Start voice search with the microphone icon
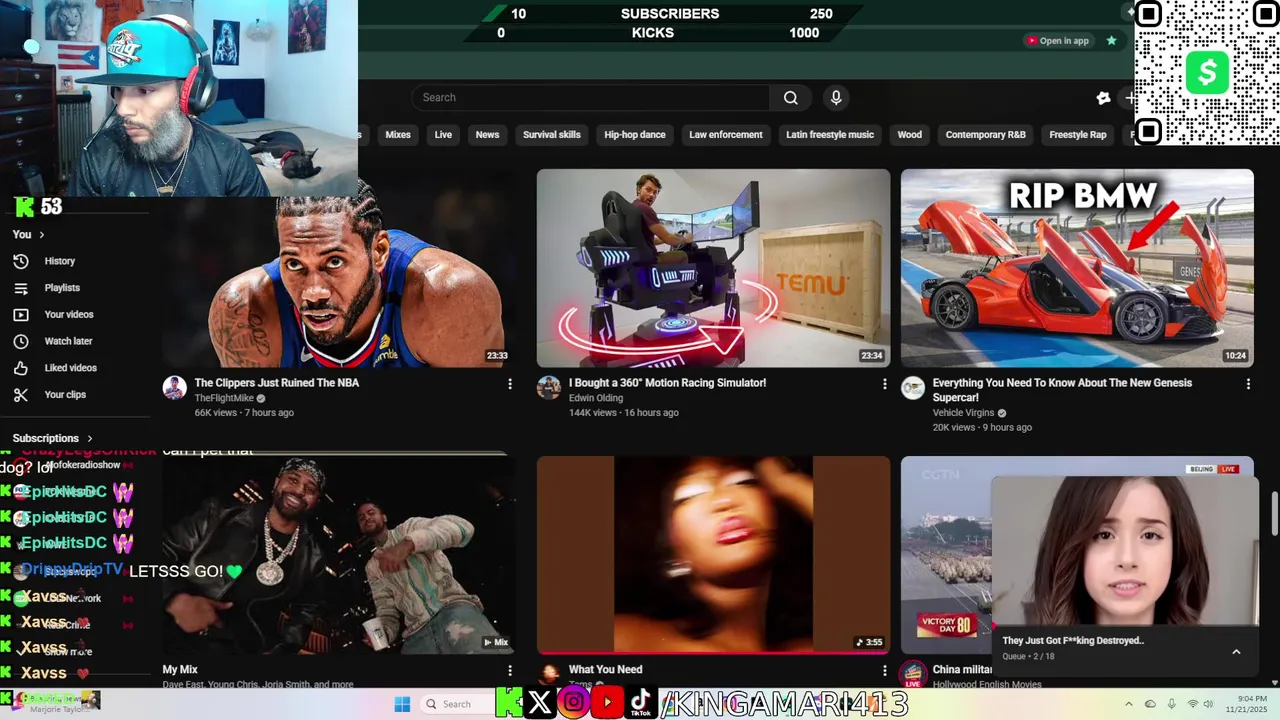 (836, 97)
